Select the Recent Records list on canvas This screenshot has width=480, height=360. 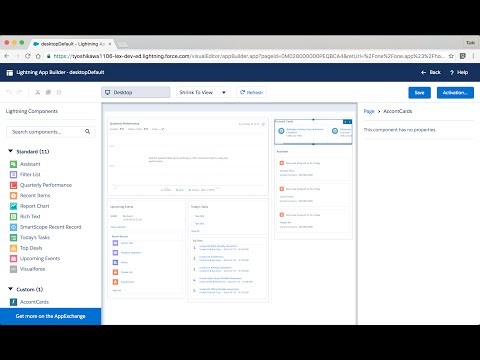pyautogui.click(x=146, y=263)
